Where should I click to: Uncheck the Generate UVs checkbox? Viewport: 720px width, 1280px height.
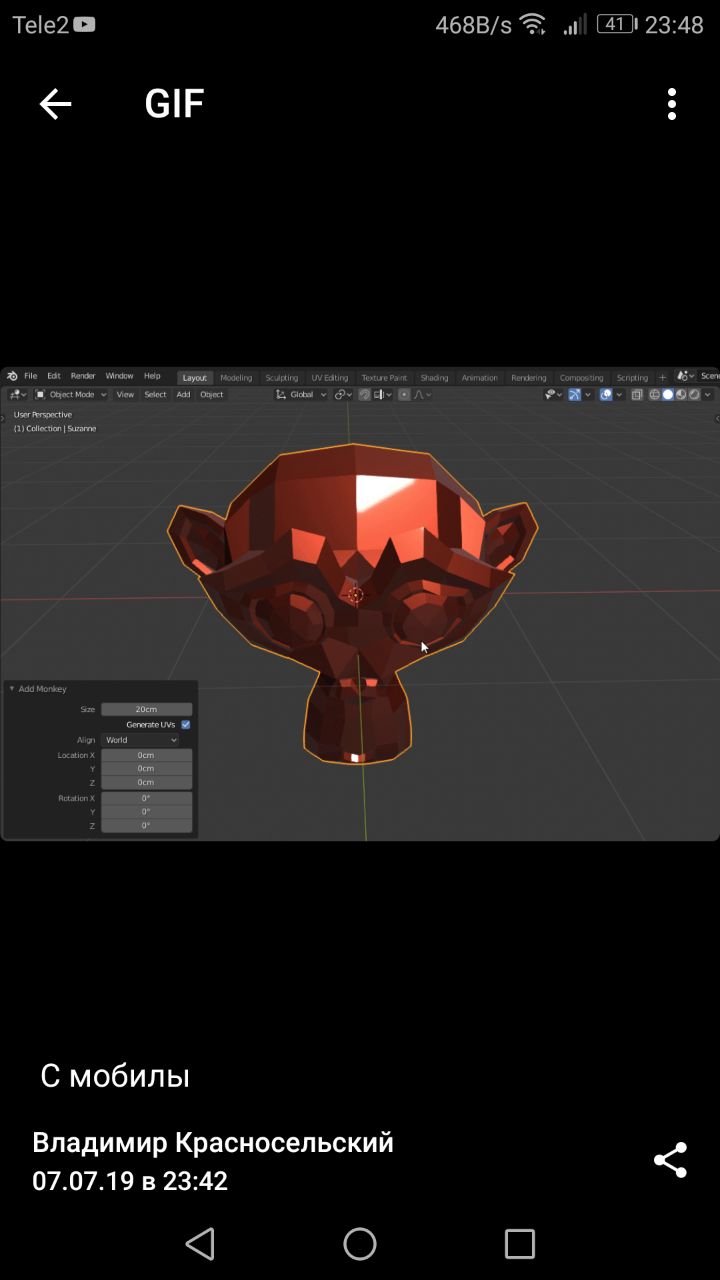186,724
